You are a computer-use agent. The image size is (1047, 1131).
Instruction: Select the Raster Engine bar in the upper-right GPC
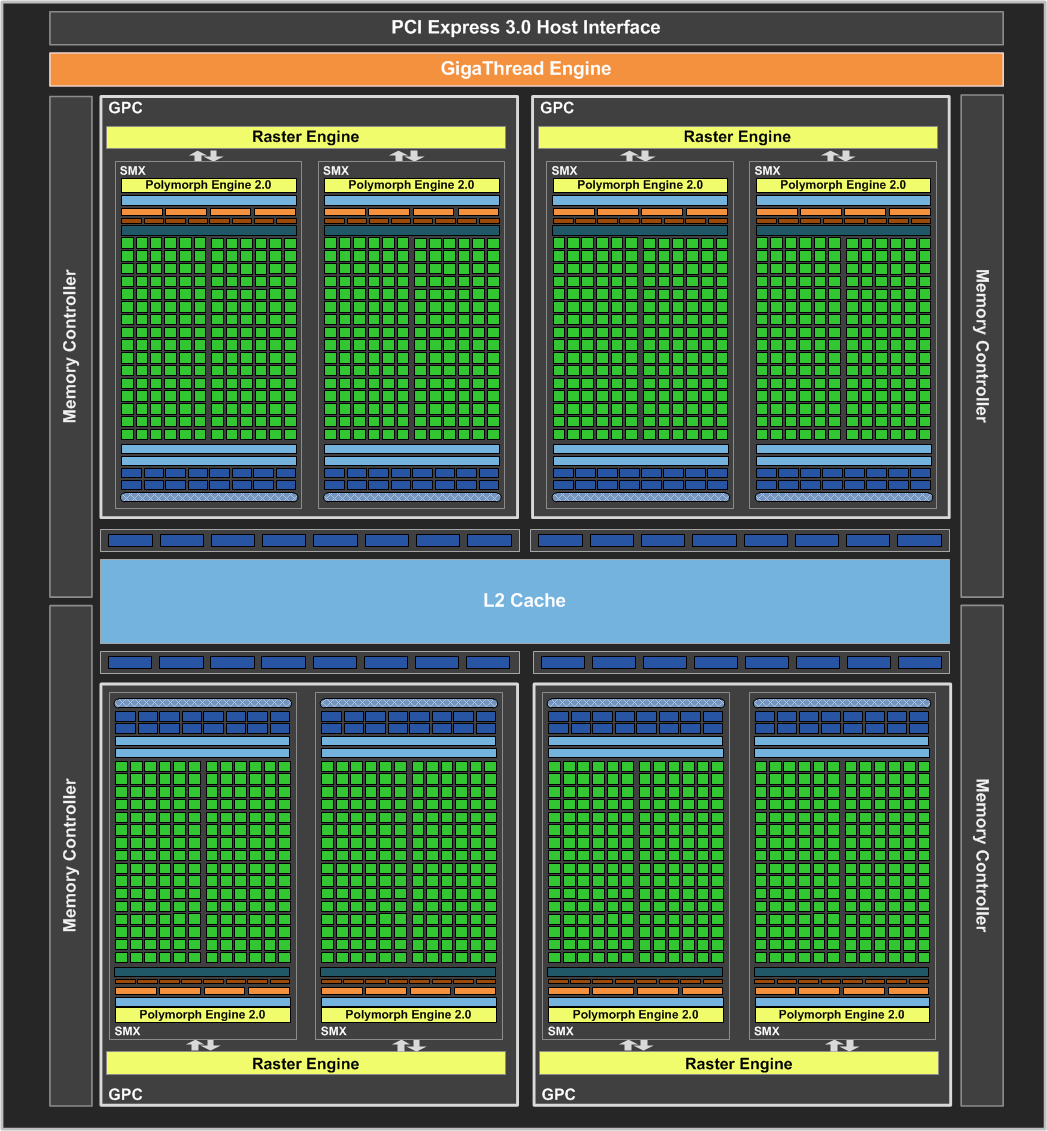click(738, 137)
